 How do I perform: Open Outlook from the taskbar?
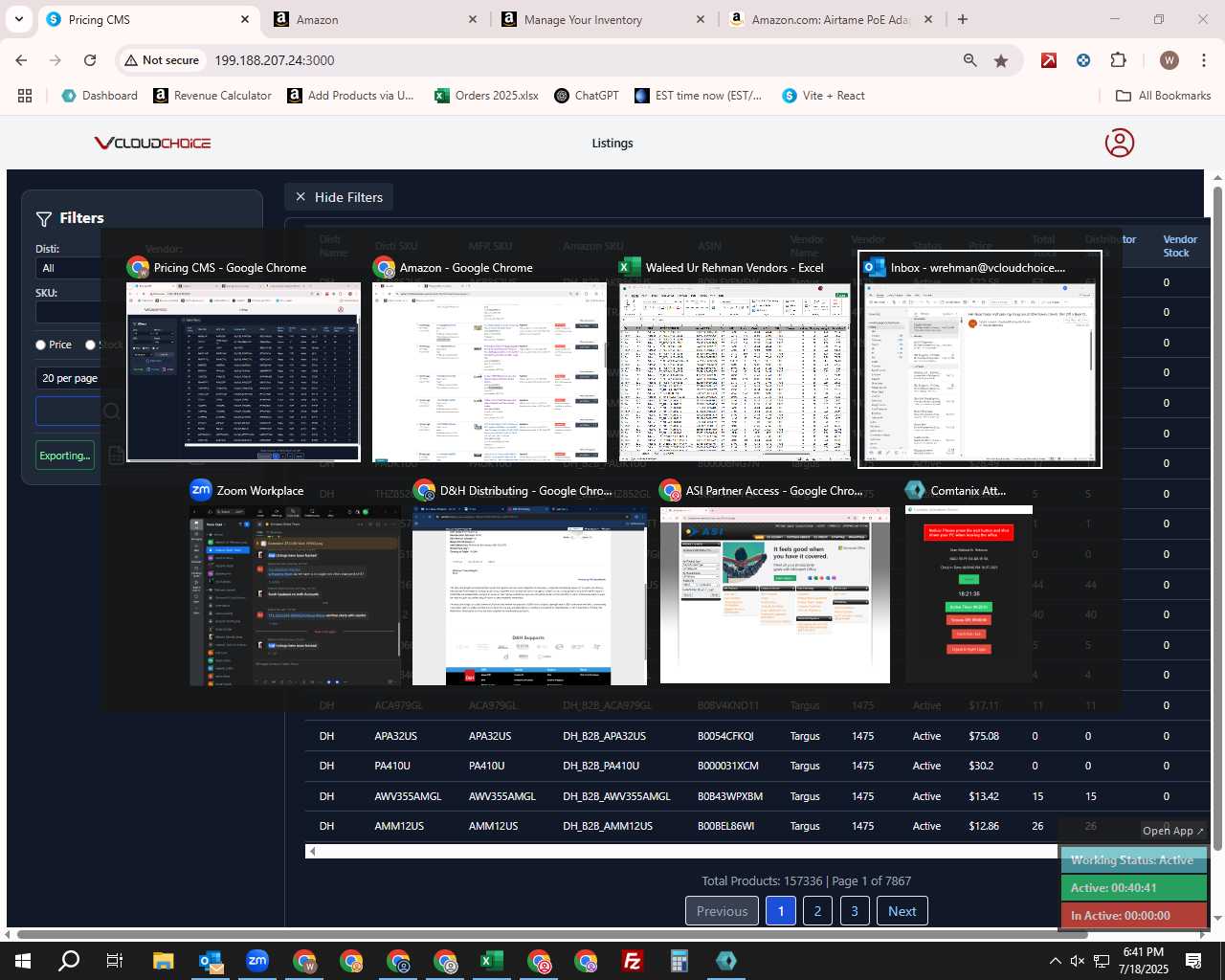211,961
